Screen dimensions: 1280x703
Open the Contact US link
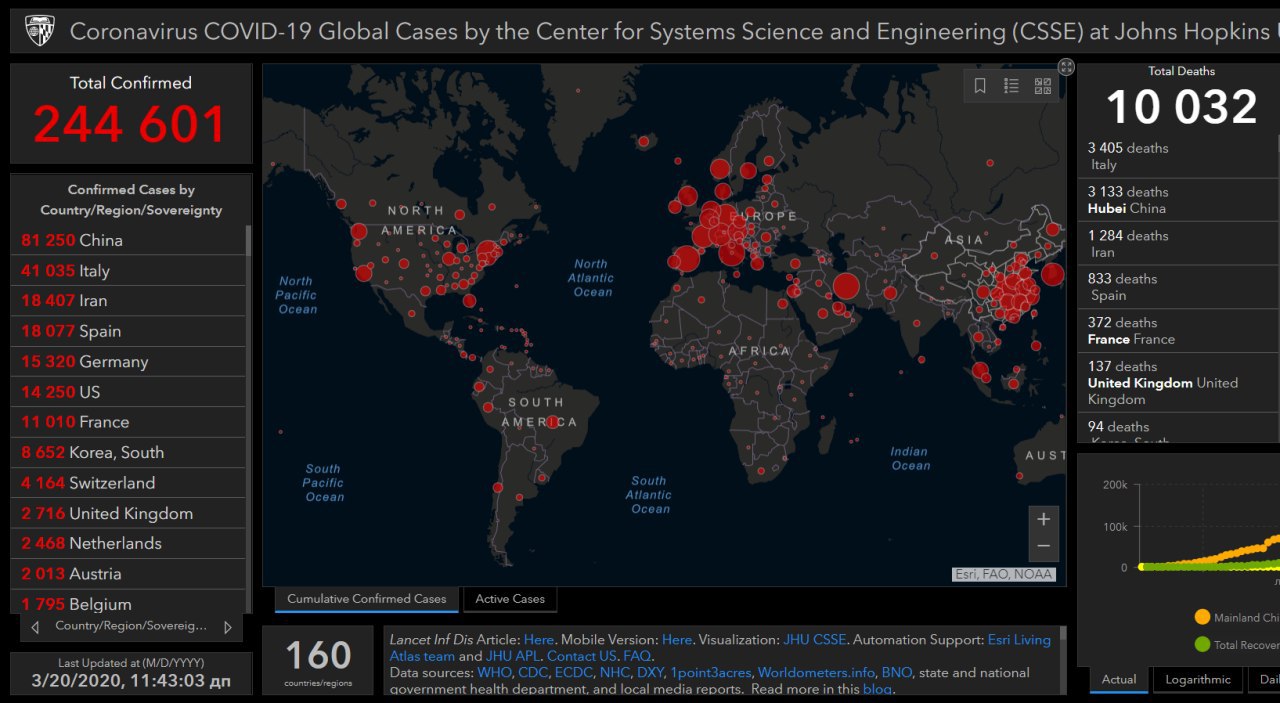tap(581, 656)
